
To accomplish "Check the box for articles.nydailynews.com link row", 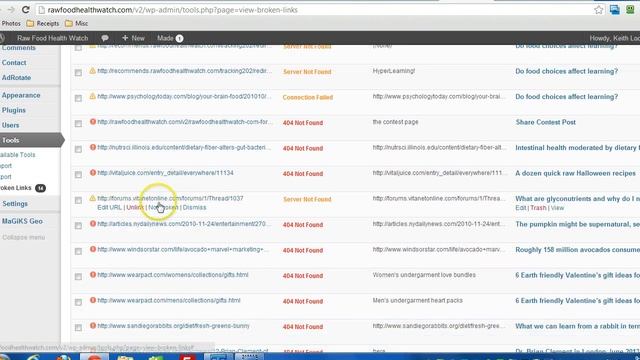I will point(78,226).
